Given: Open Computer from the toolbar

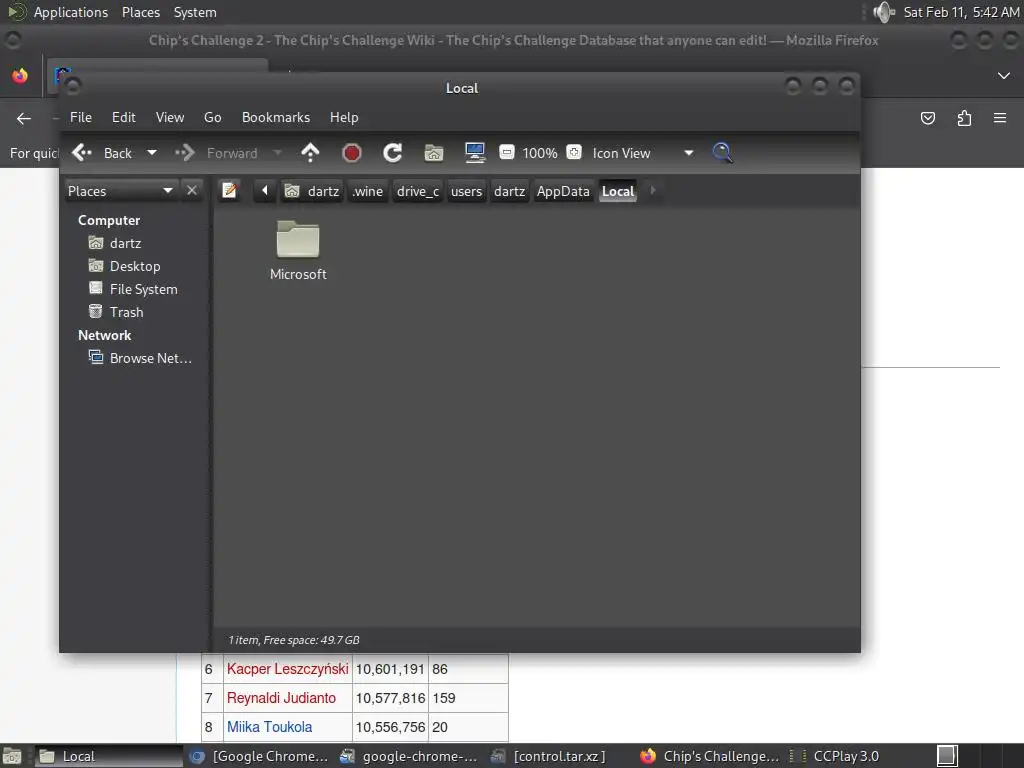Looking at the screenshot, I should pos(475,153).
